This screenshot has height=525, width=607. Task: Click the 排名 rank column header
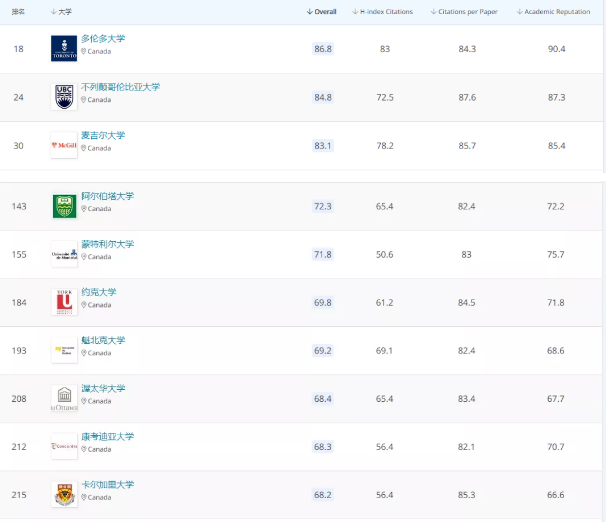18,12
